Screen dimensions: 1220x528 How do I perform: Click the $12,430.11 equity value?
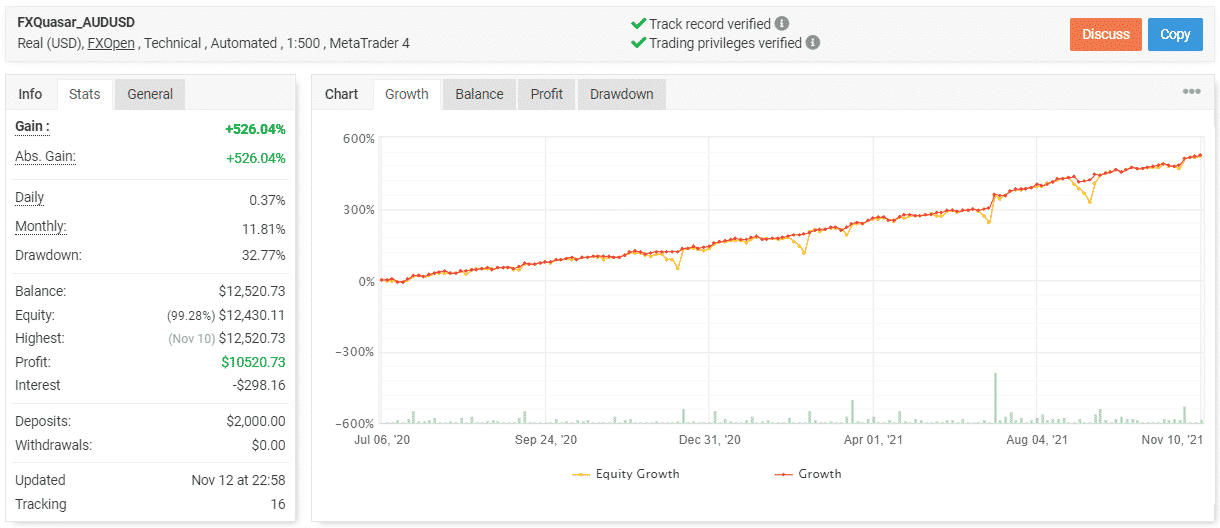click(252, 315)
